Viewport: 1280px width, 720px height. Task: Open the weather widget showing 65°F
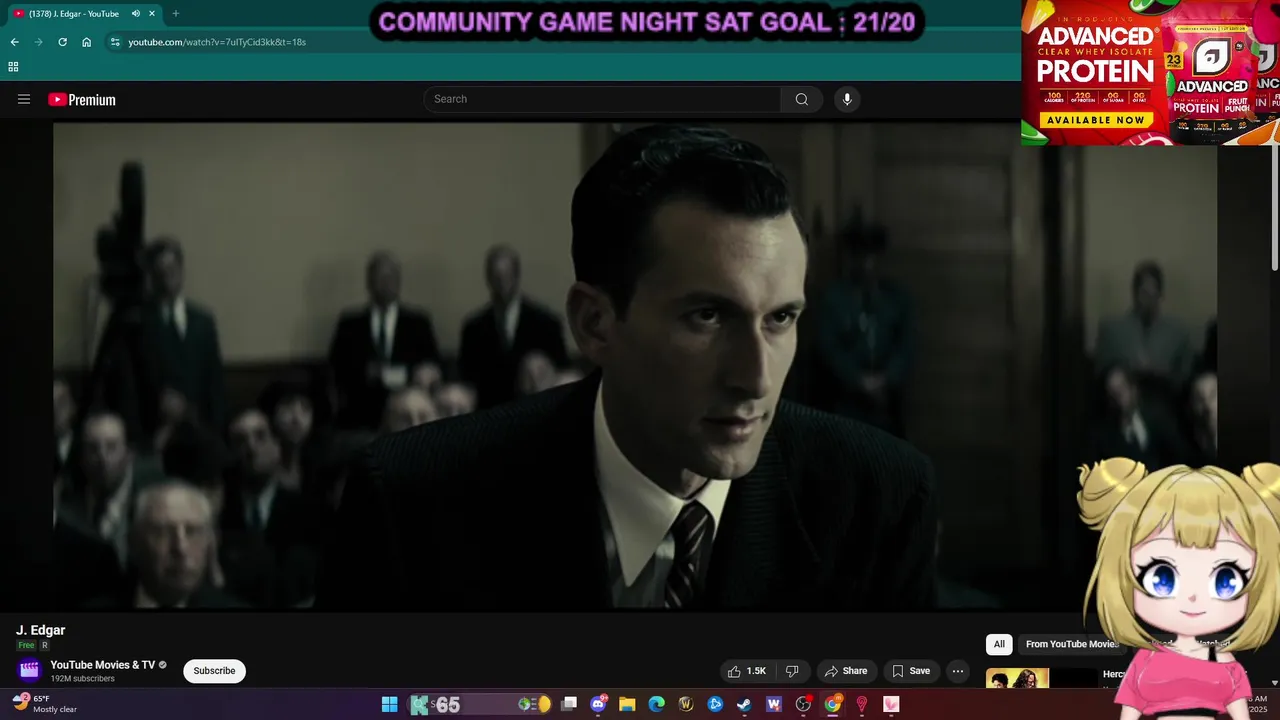point(45,704)
